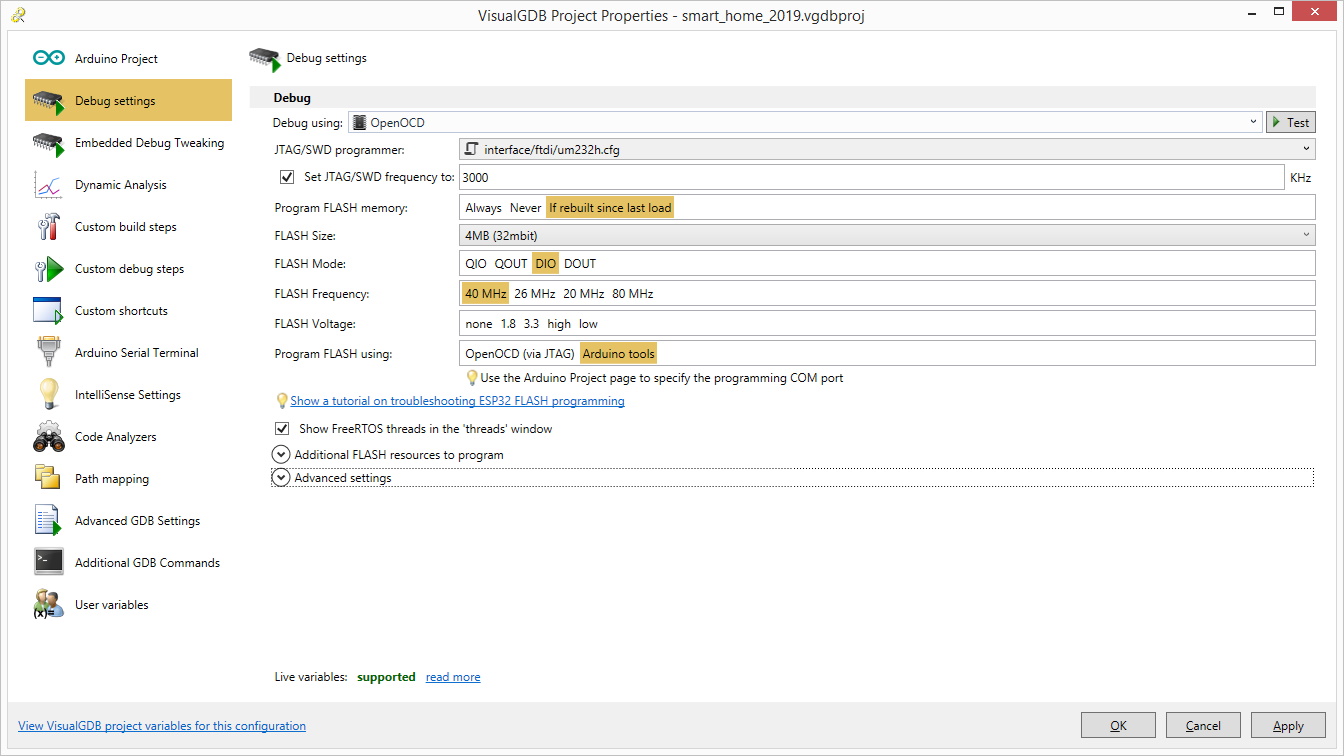
Task: Click the Arduino Serial Terminal connector icon
Action: 49,353
